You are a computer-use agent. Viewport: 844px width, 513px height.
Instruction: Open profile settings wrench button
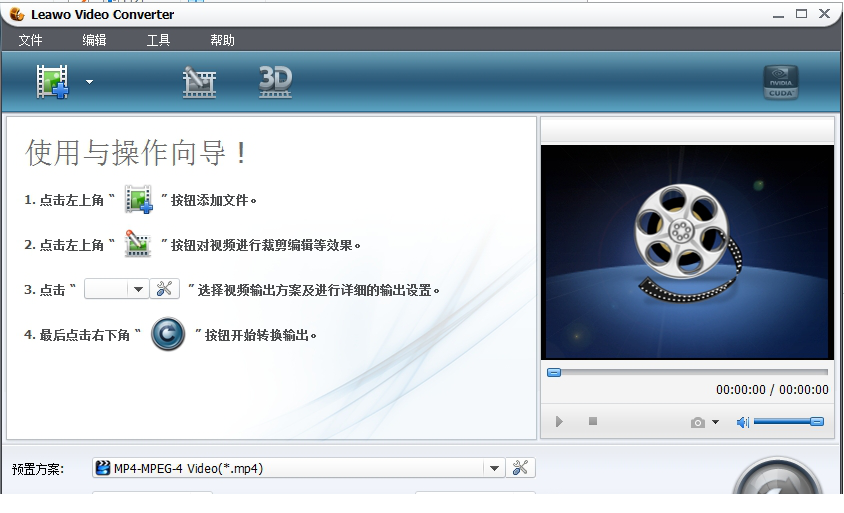[520, 468]
